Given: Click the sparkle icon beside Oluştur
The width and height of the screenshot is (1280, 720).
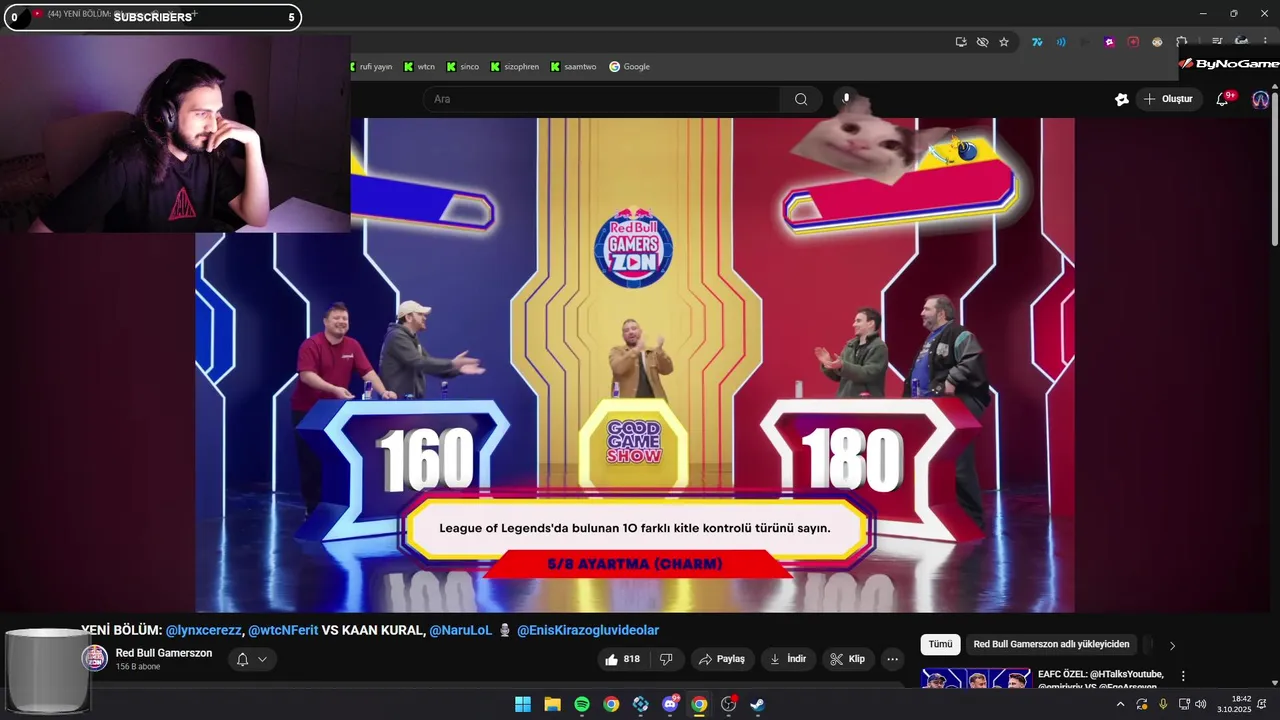Looking at the screenshot, I should click(1122, 99).
